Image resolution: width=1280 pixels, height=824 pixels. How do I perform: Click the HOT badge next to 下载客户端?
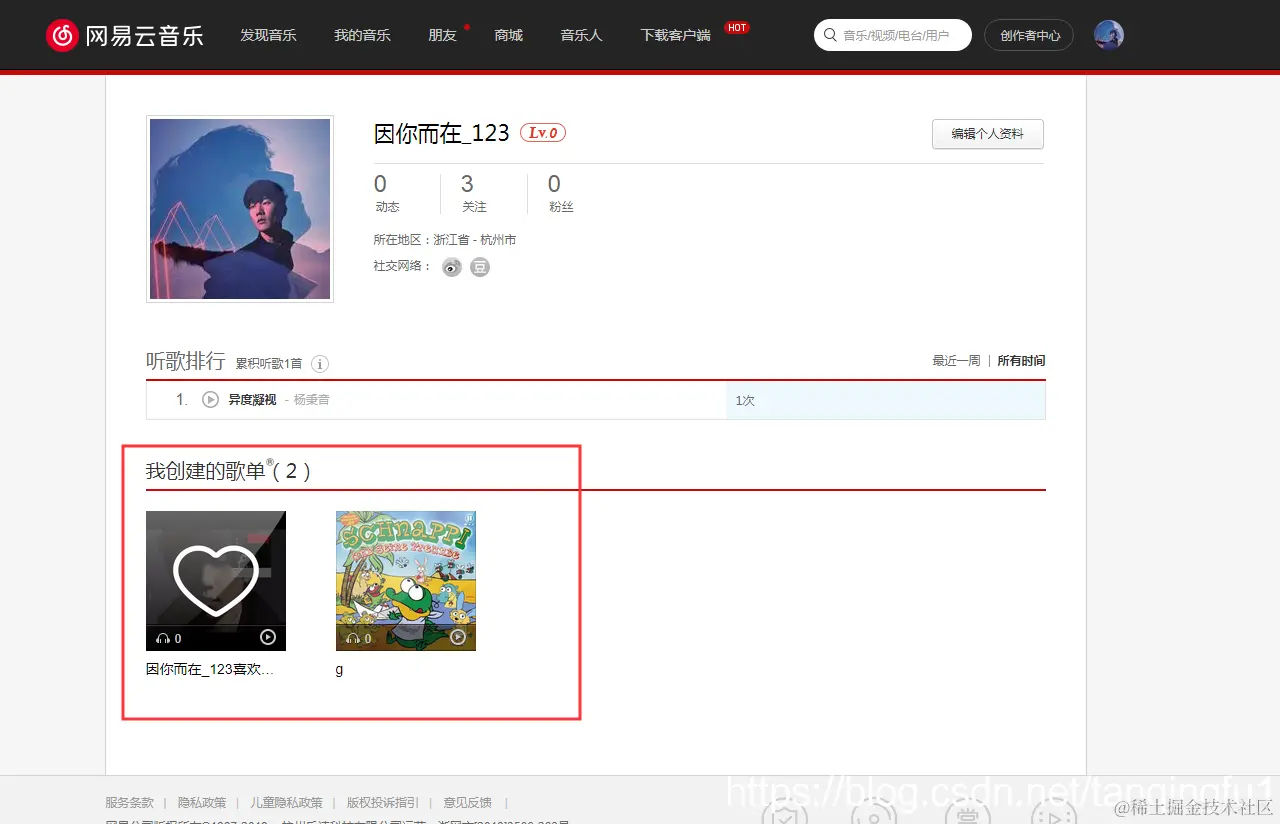pyautogui.click(x=737, y=28)
